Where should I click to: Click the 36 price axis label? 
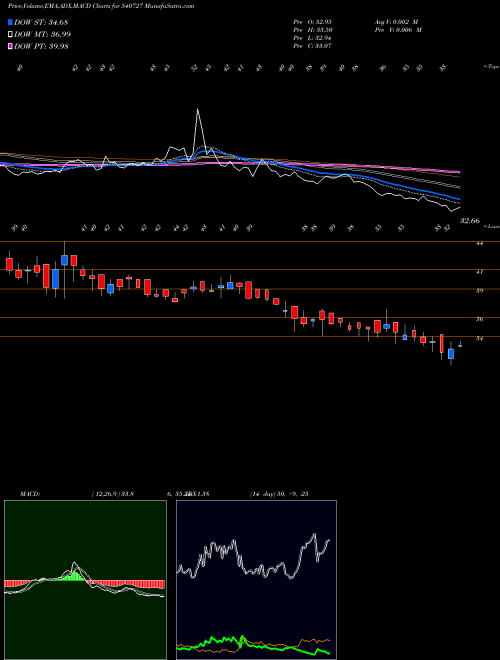coord(479,319)
